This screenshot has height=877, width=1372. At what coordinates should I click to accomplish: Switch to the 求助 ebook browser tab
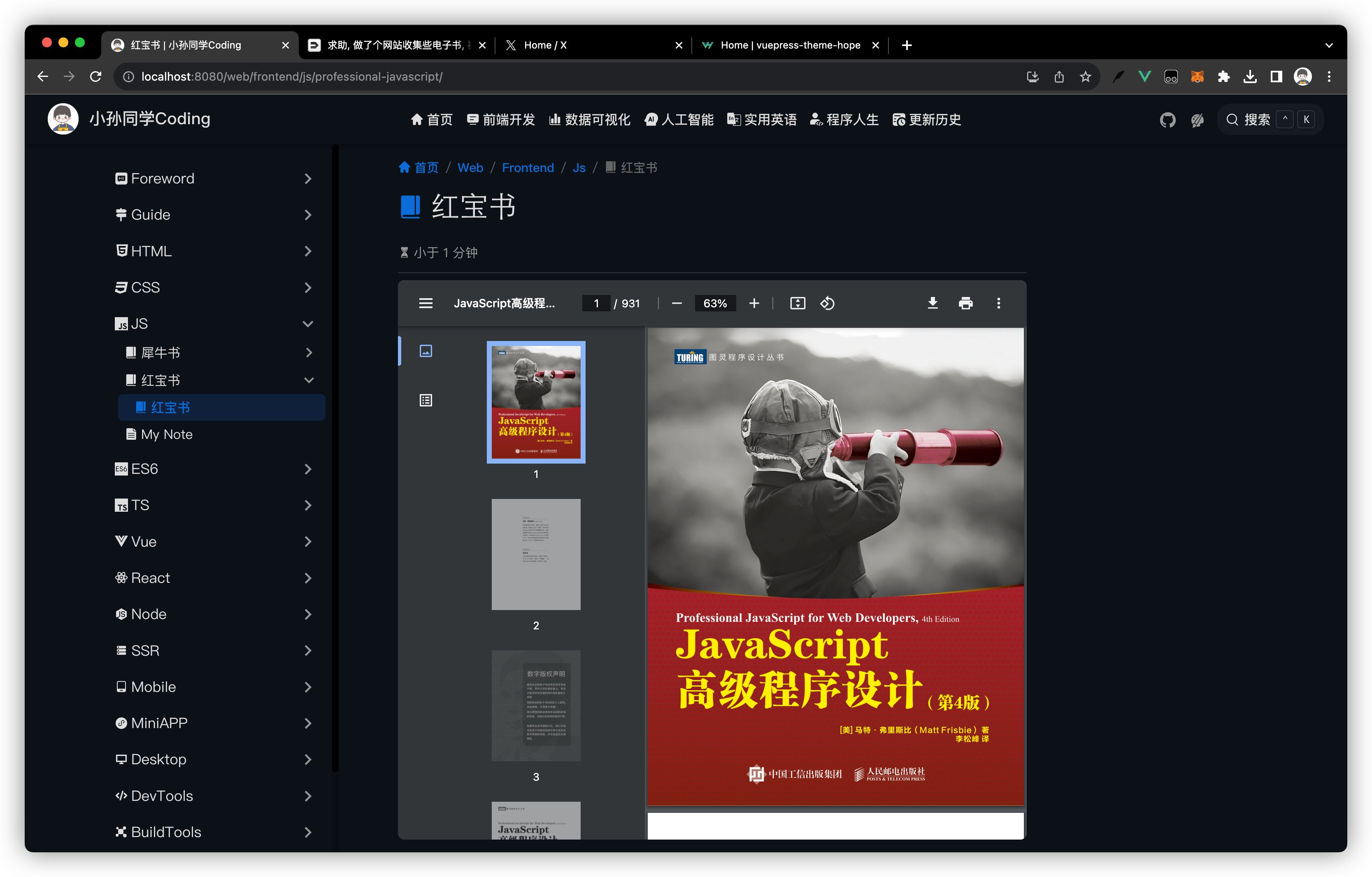point(396,45)
